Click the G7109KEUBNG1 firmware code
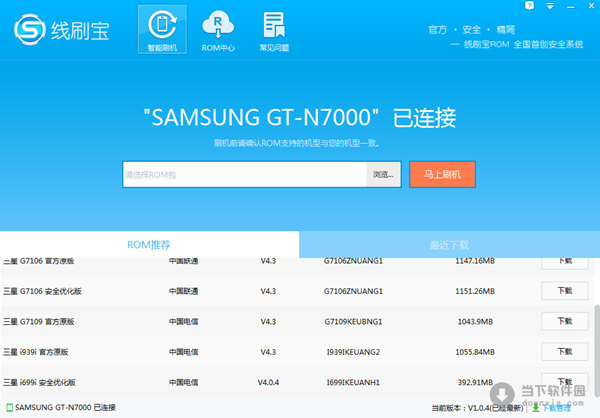This screenshot has height=418, width=600. point(353,322)
